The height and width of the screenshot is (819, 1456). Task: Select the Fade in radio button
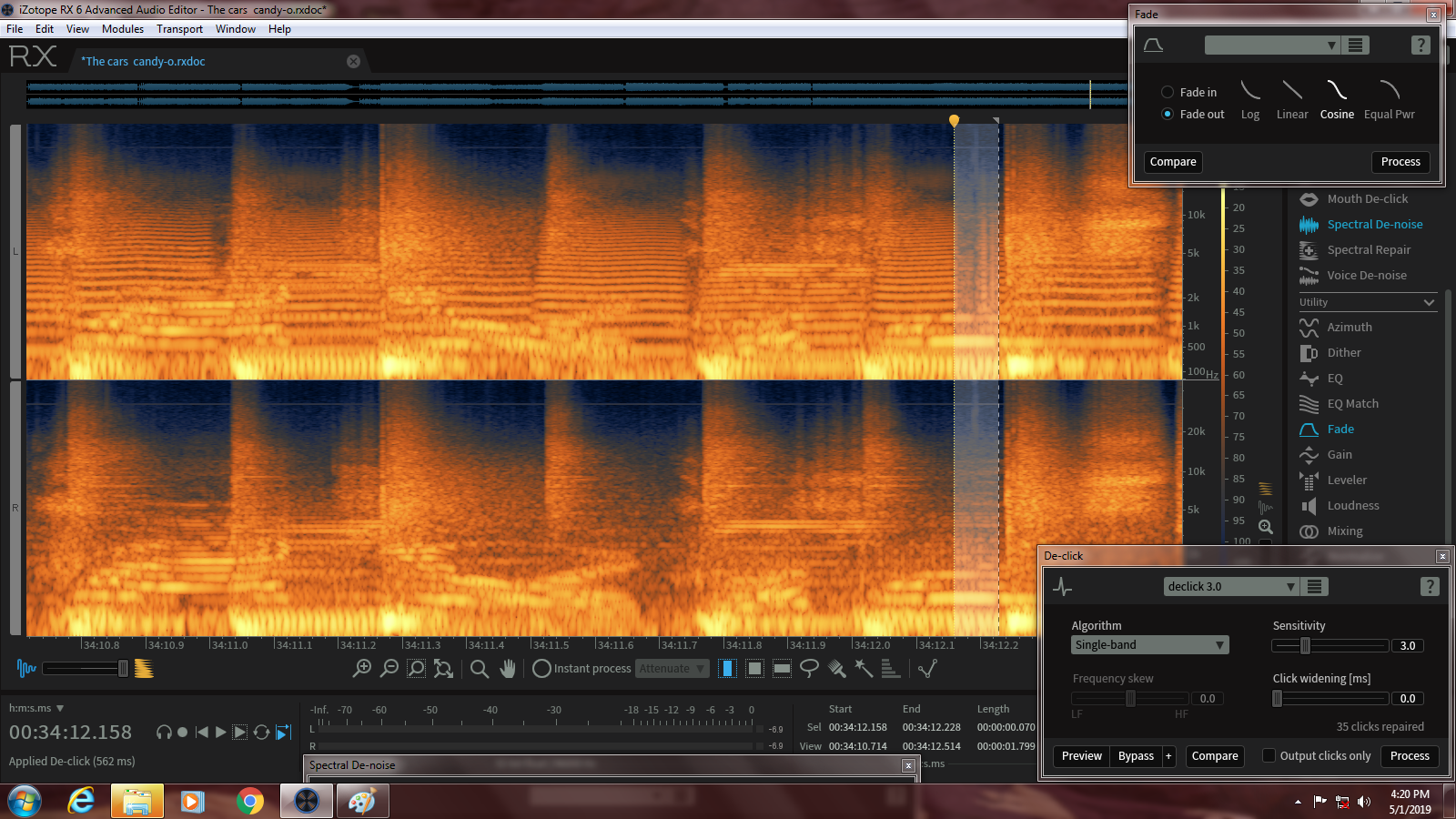(1168, 92)
